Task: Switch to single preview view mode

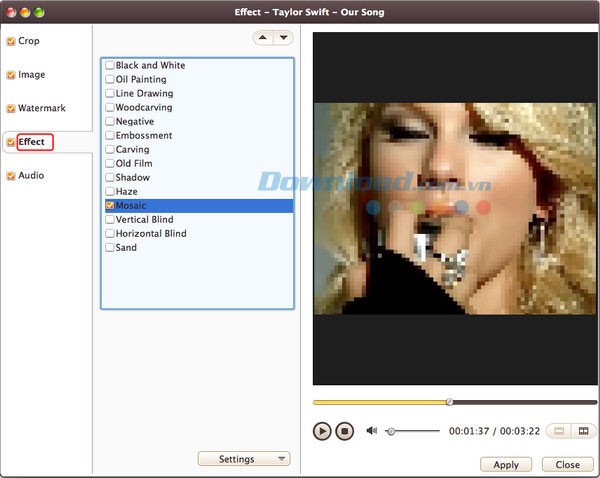Action: tap(560, 431)
